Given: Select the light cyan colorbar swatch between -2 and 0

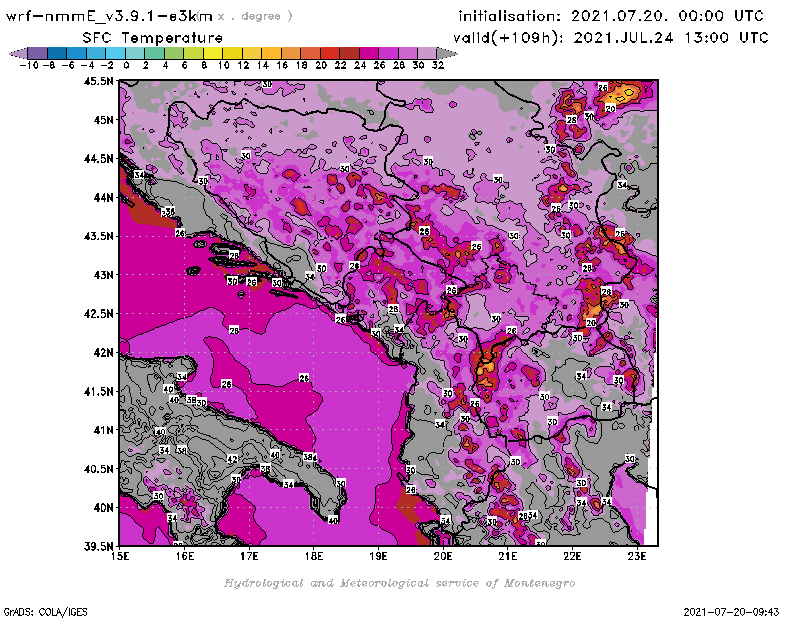Looking at the screenshot, I should [x=116, y=53].
